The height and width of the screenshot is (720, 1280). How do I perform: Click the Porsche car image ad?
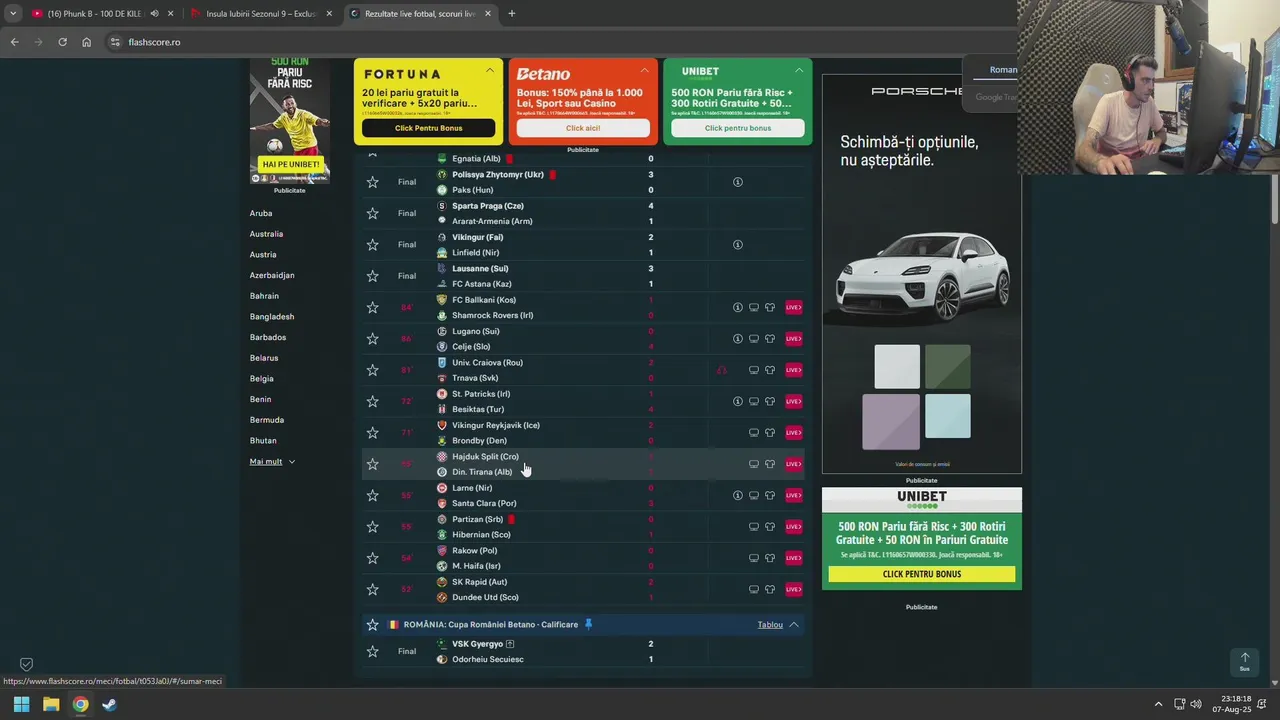[x=922, y=277]
